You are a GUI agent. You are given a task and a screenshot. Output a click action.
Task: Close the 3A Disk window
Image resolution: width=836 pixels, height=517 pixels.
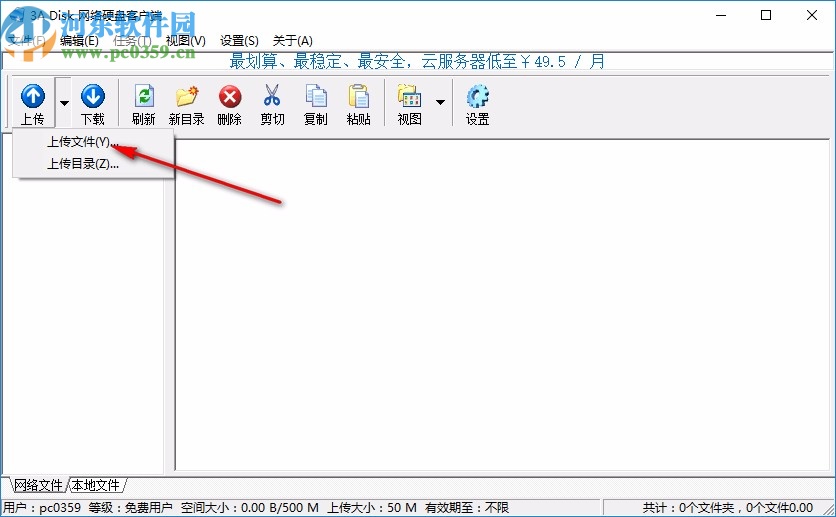point(811,15)
